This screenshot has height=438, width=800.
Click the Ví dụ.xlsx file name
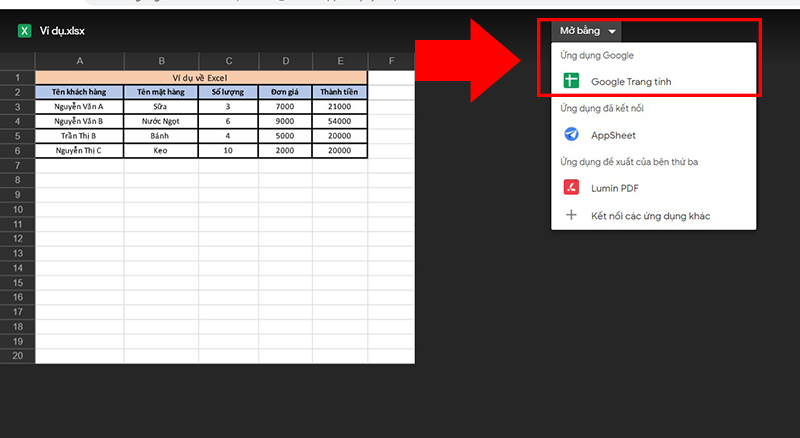click(x=62, y=31)
